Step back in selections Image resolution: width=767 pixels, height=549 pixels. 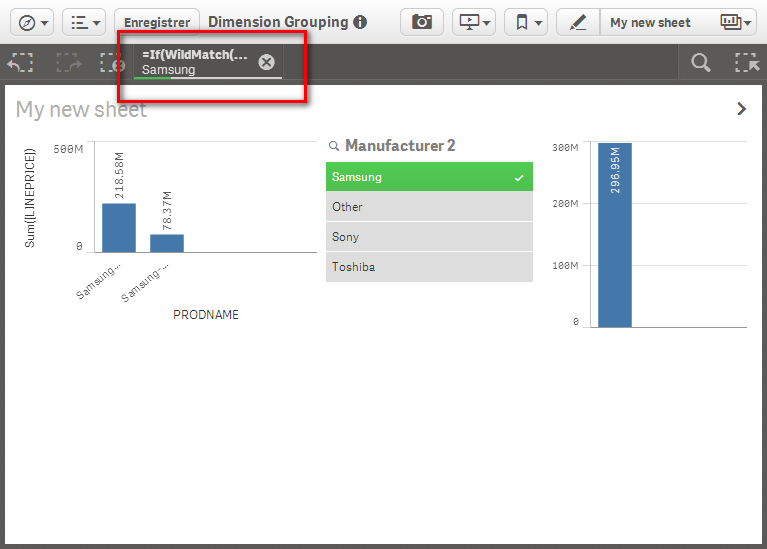(x=21, y=63)
